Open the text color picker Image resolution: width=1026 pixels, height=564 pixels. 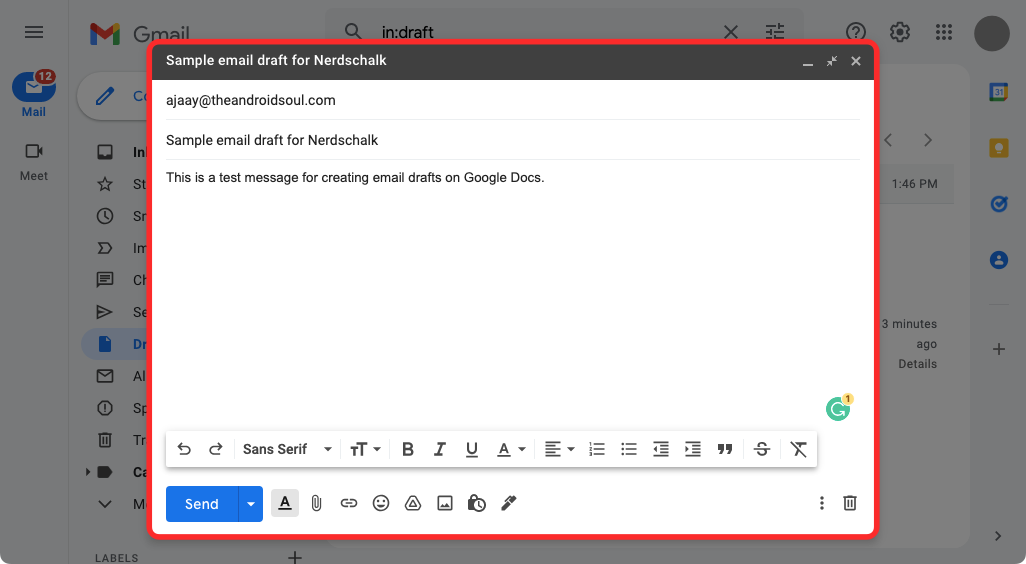click(511, 449)
